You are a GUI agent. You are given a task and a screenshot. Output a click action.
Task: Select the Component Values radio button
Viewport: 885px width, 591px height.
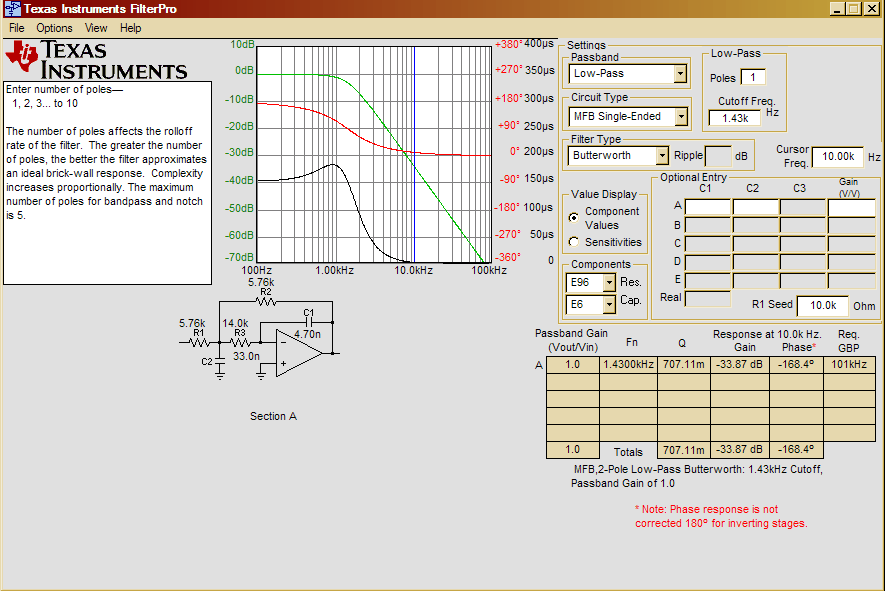pos(573,217)
